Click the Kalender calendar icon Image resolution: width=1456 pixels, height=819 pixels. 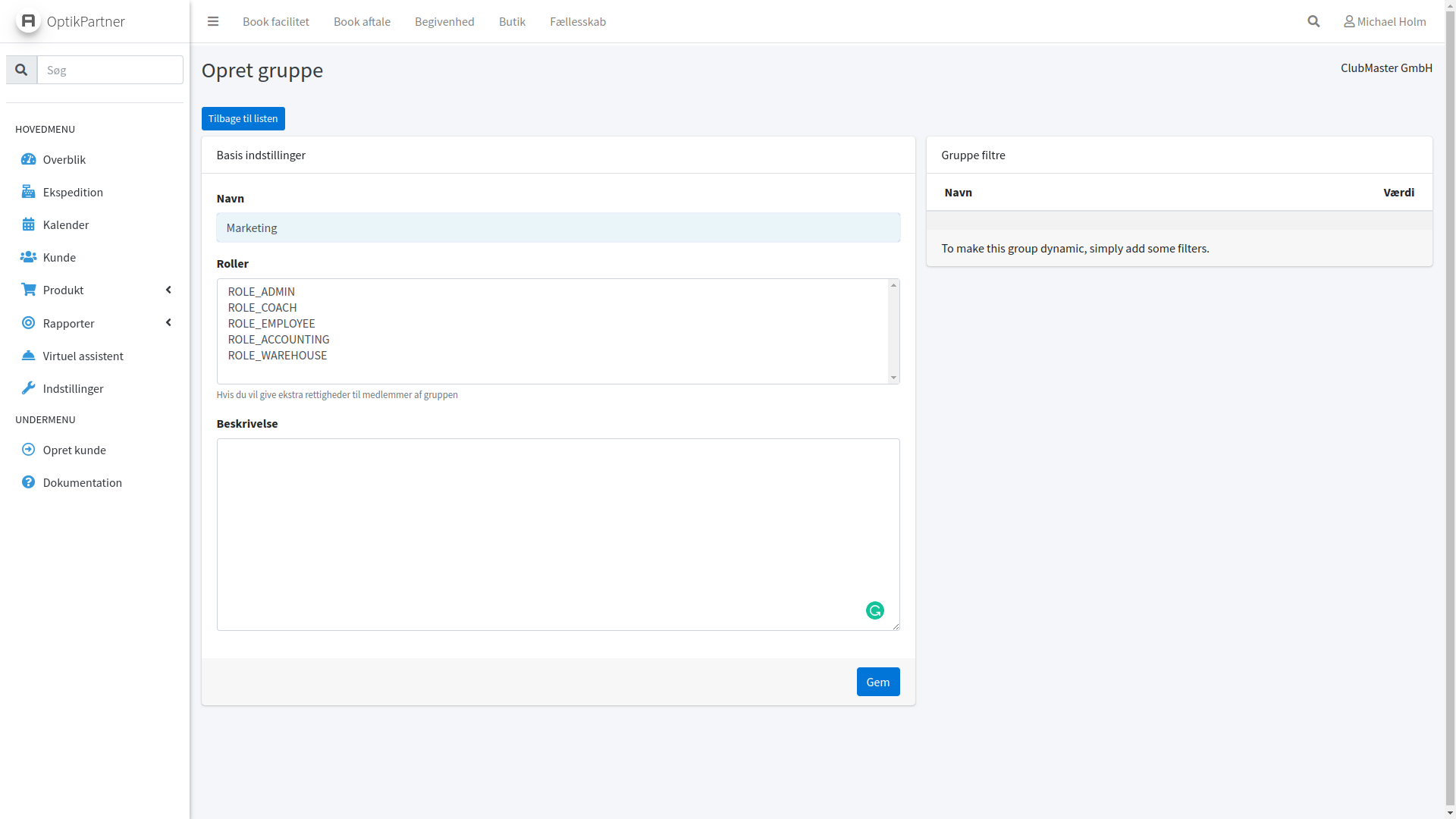coord(29,224)
